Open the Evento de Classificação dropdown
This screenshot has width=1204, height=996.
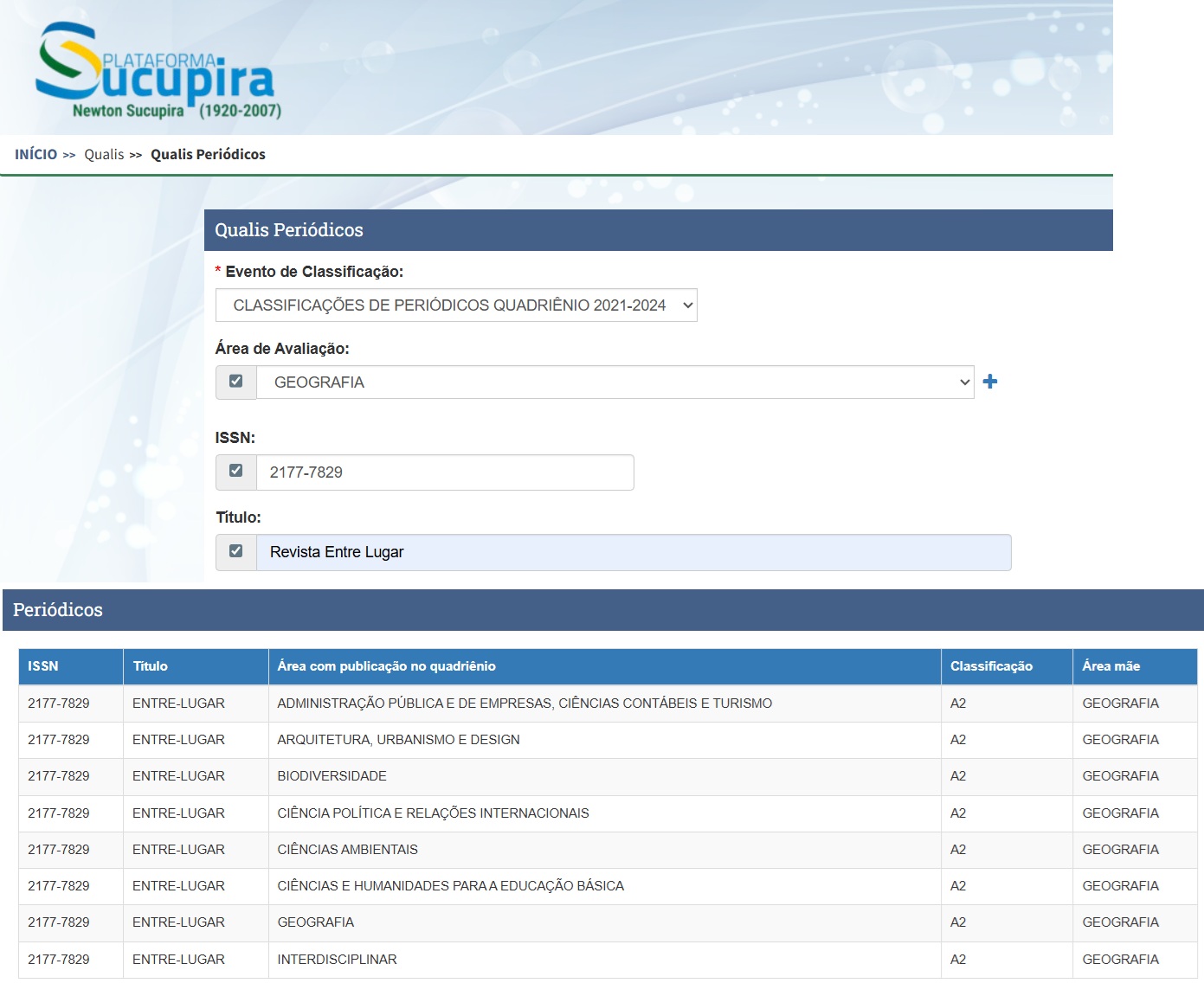[456, 305]
